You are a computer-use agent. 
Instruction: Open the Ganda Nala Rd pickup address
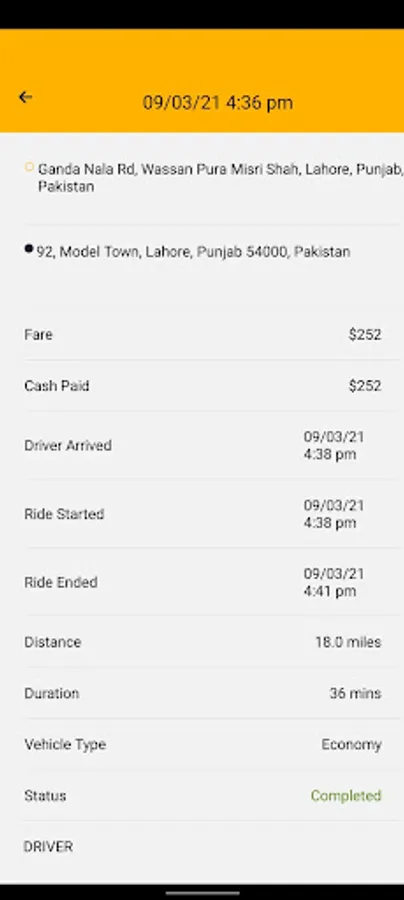[x=221, y=178]
